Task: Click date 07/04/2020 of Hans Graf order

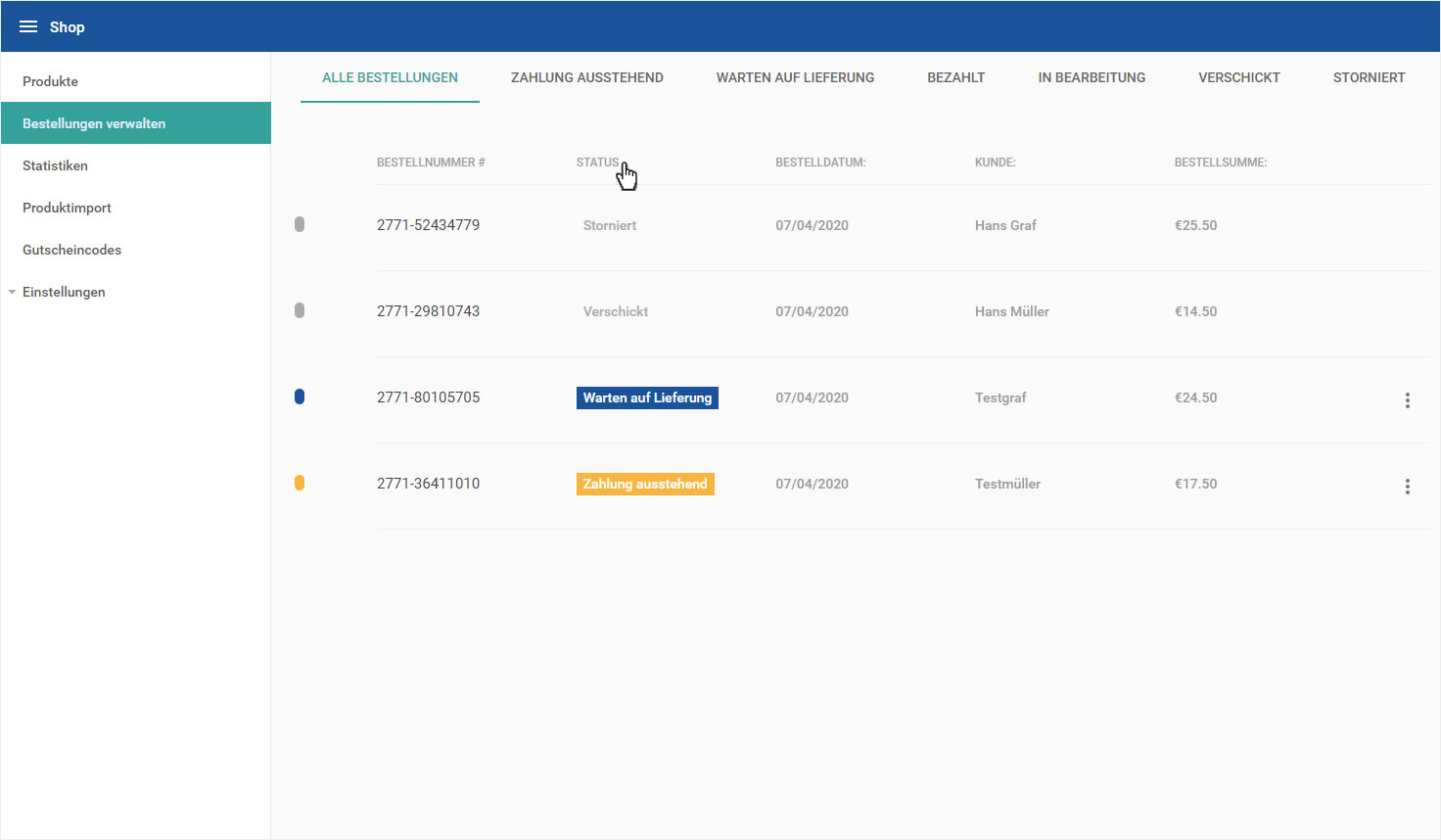Action: coord(812,225)
